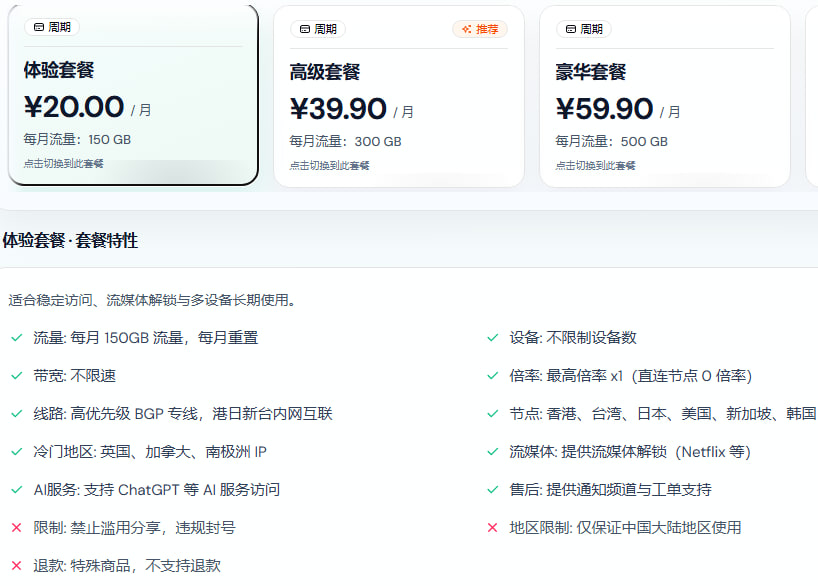Click the red X beside 退款
Image resolution: width=818 pixels, height=586 pixels.
point(16,566)
